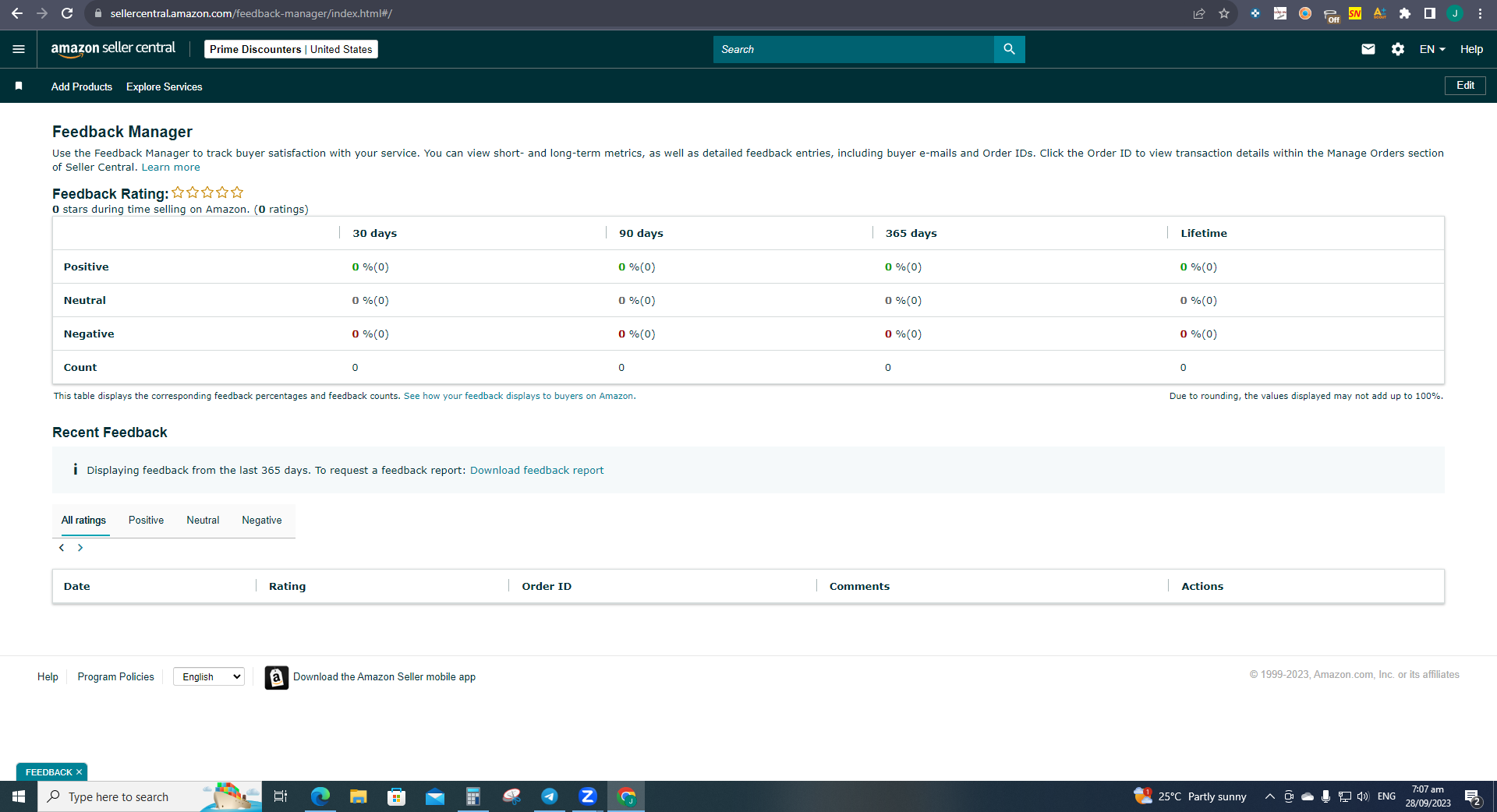Image resolution: width=1497 pixels, height=812 pixels.
Task: Show hidden system tray icons chevron
Action: click(x=1270, y=796)
